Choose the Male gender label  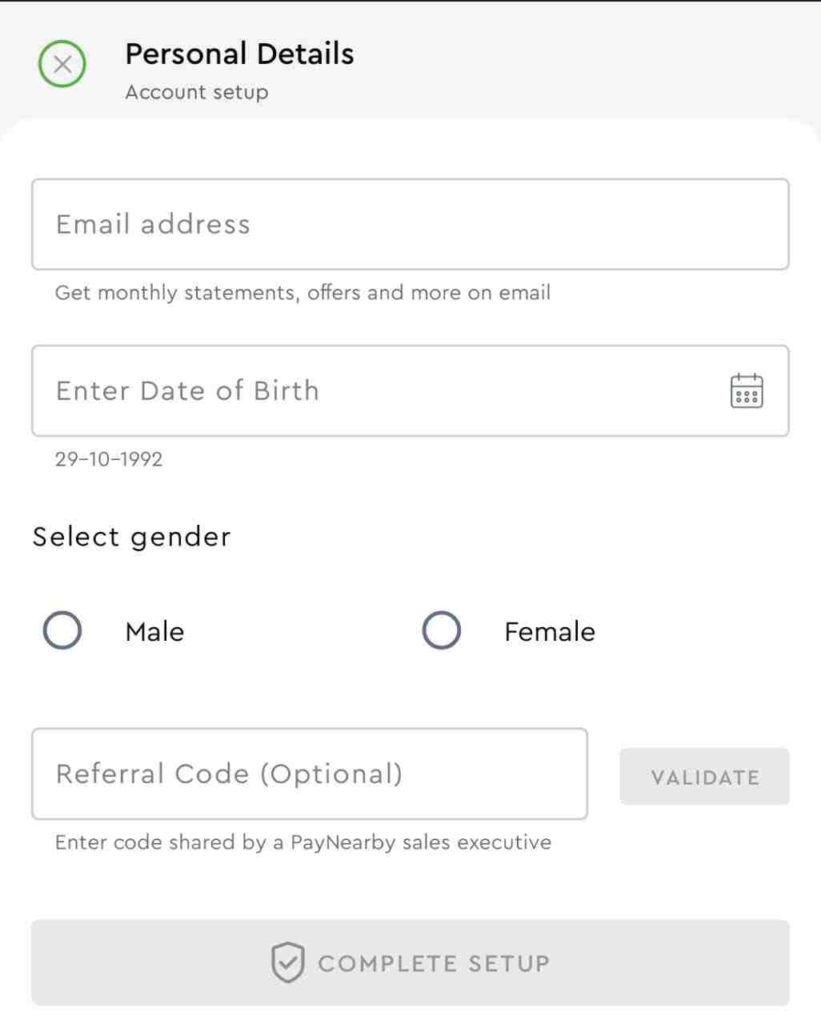pyautogui.click(x=155, y=632)
